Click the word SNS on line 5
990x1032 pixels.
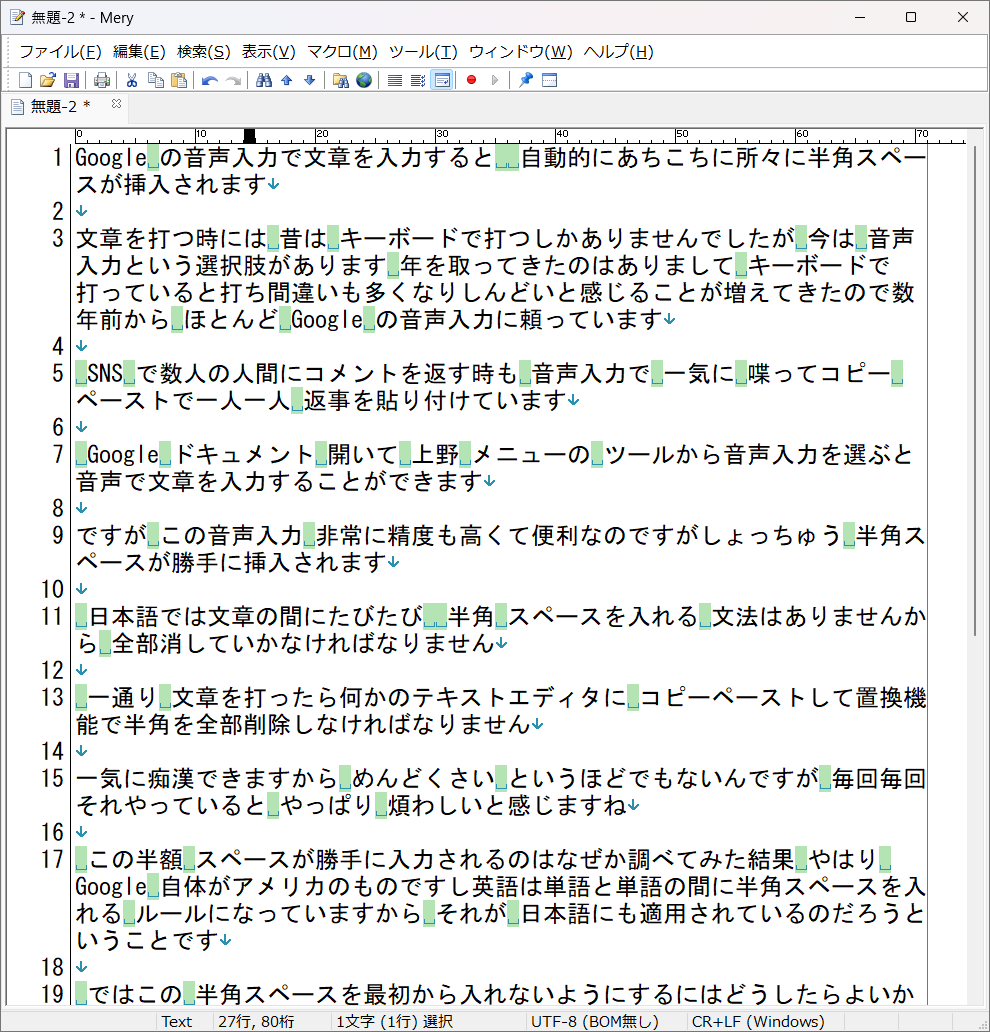coord(105,373)
